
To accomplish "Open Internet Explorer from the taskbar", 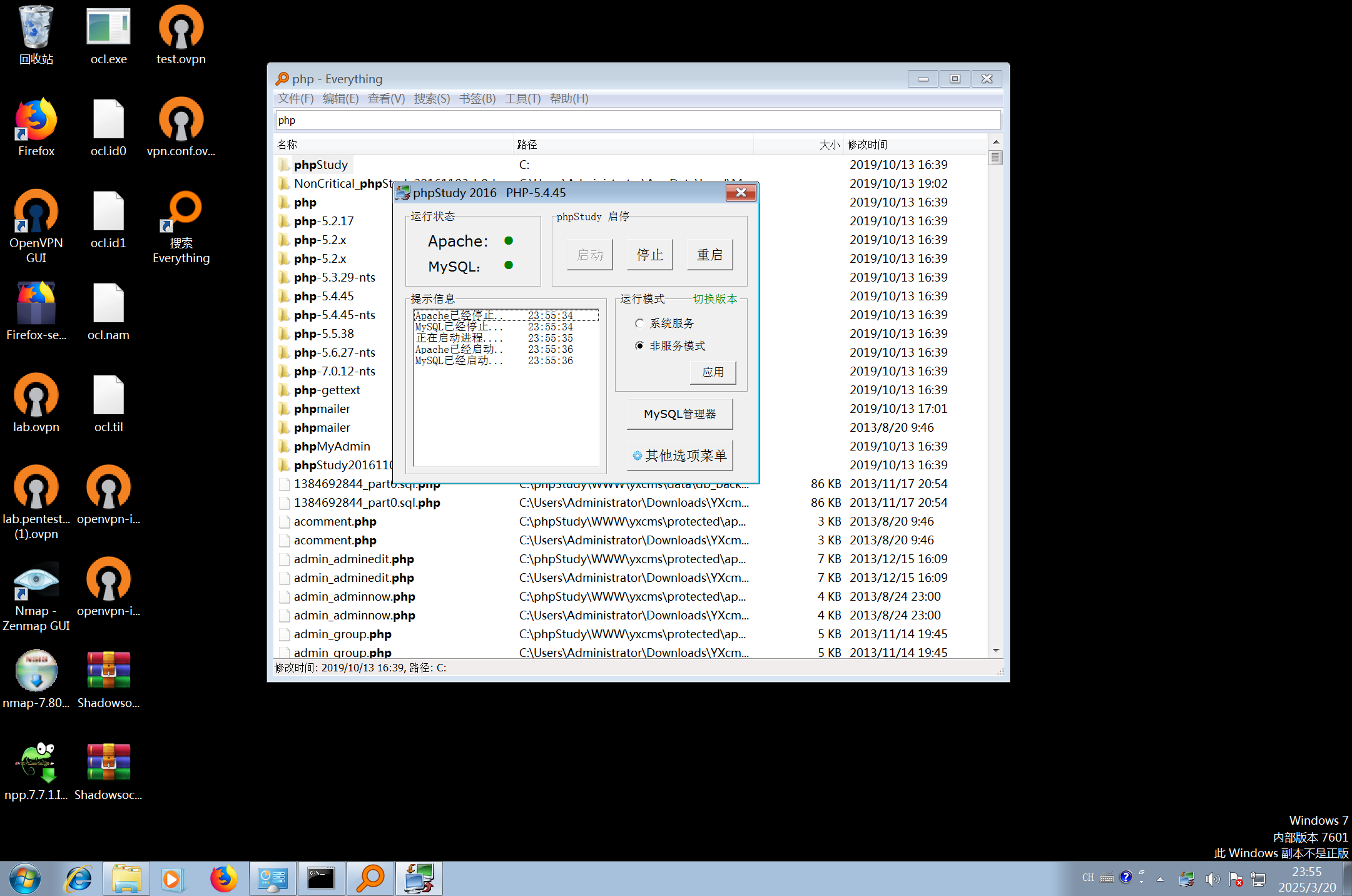I will tap(79, 878).
